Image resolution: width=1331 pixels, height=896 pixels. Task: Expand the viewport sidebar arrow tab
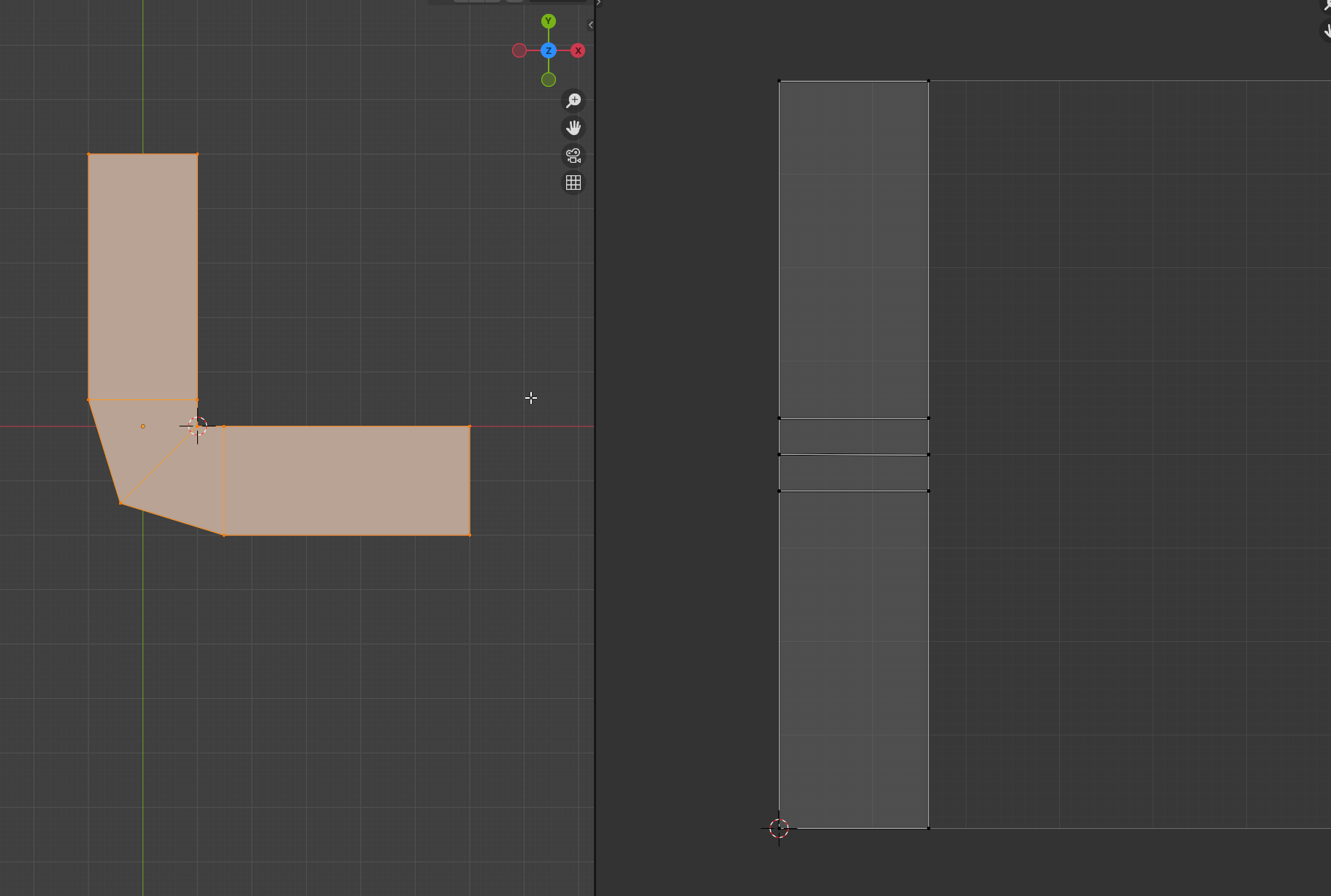[x=590, y=25]
